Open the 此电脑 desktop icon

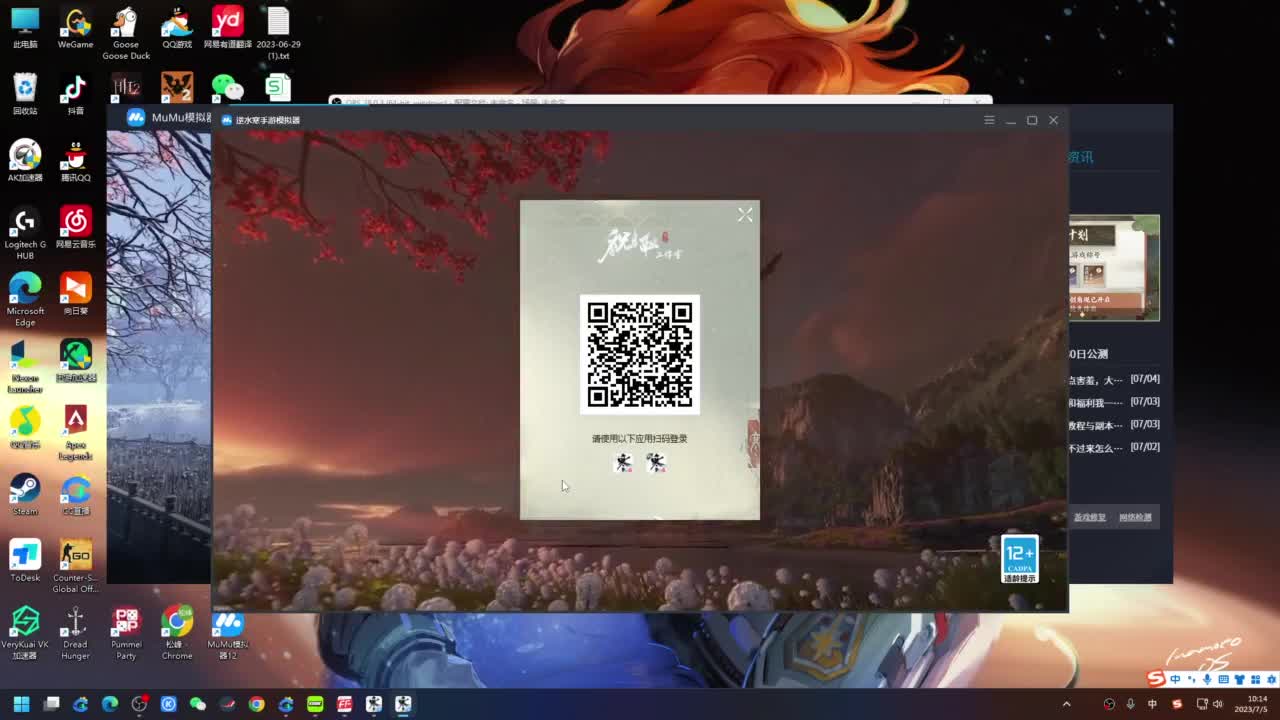[25, 28]
